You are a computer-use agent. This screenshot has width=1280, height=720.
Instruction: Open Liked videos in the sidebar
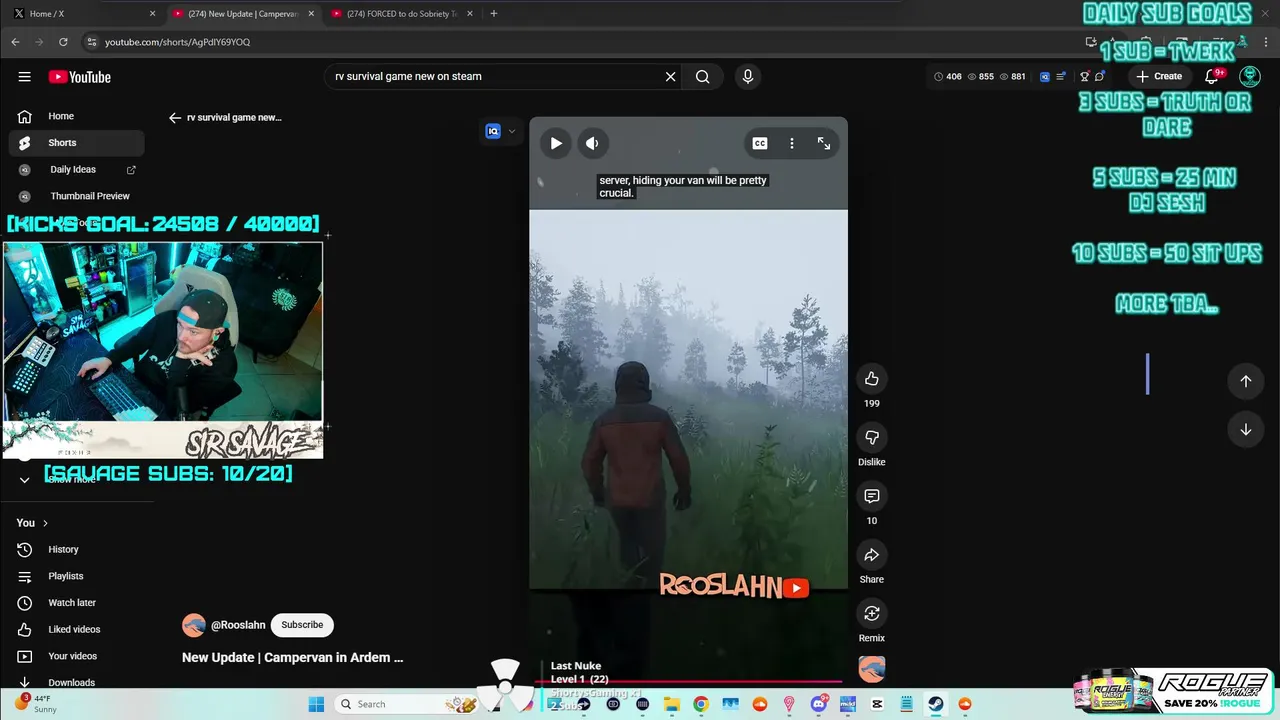[x=76, y=629]
